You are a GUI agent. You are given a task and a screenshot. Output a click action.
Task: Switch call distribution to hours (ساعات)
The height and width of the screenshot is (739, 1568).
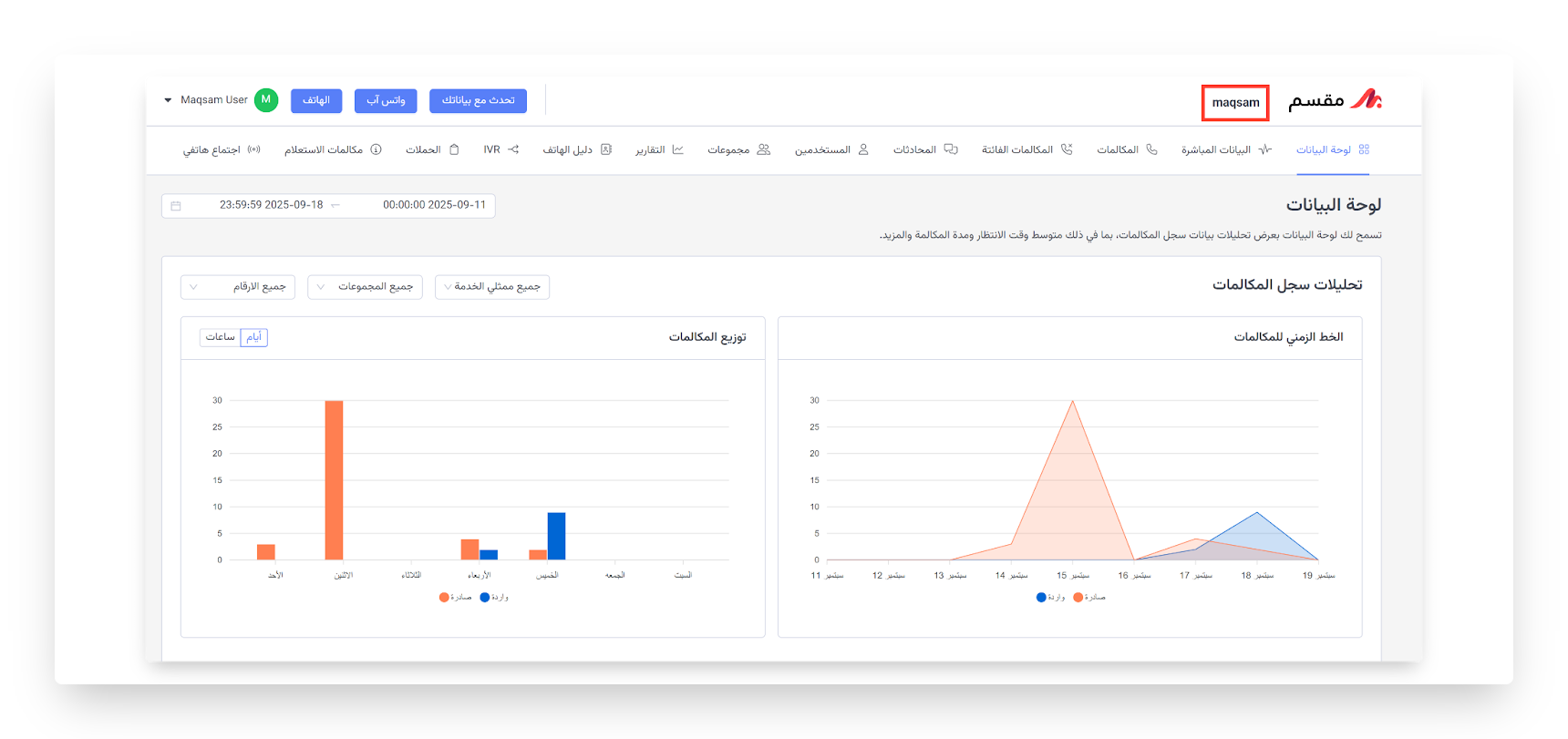coord(220,337)
